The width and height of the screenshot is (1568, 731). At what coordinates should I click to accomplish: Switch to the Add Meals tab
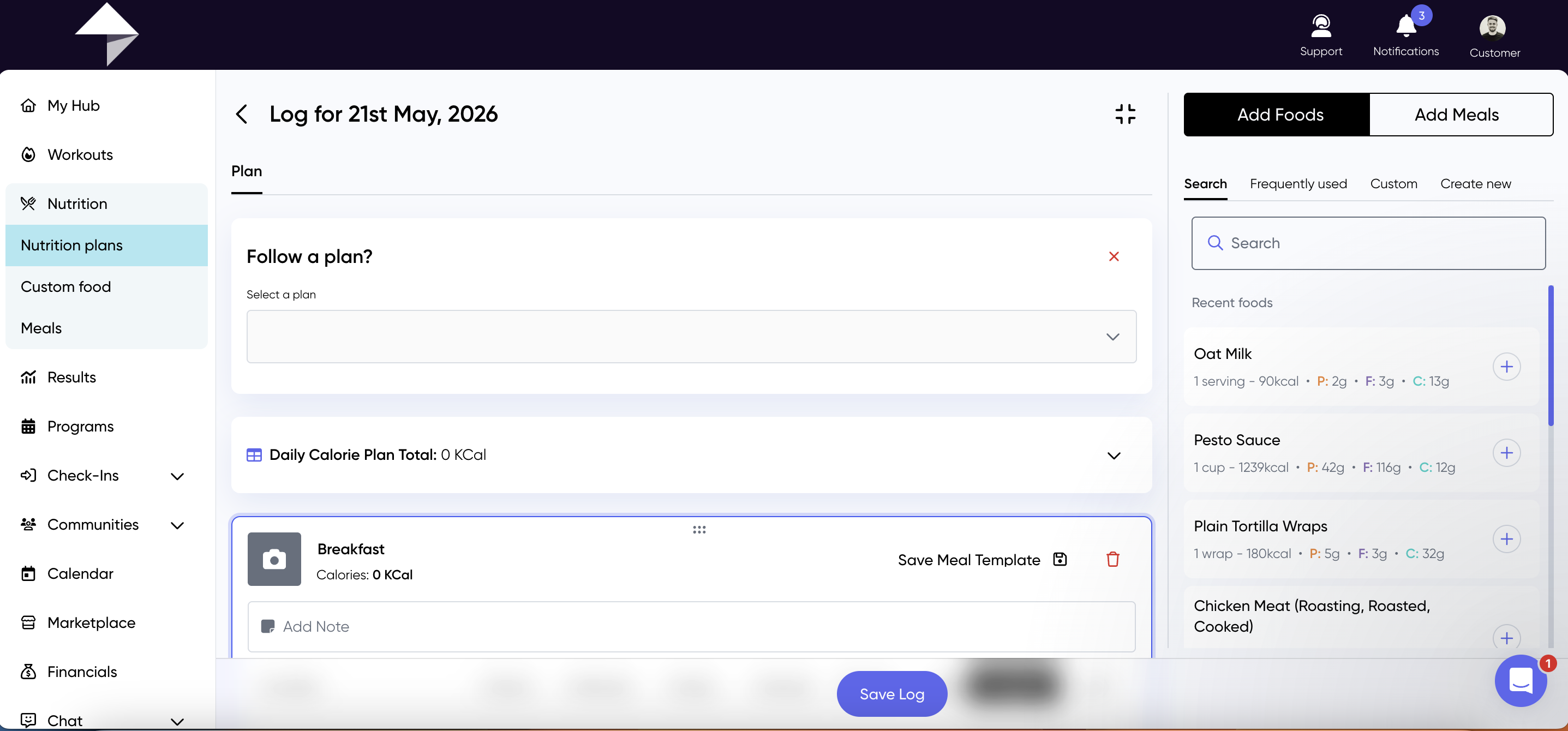[x=1461, y=115]
